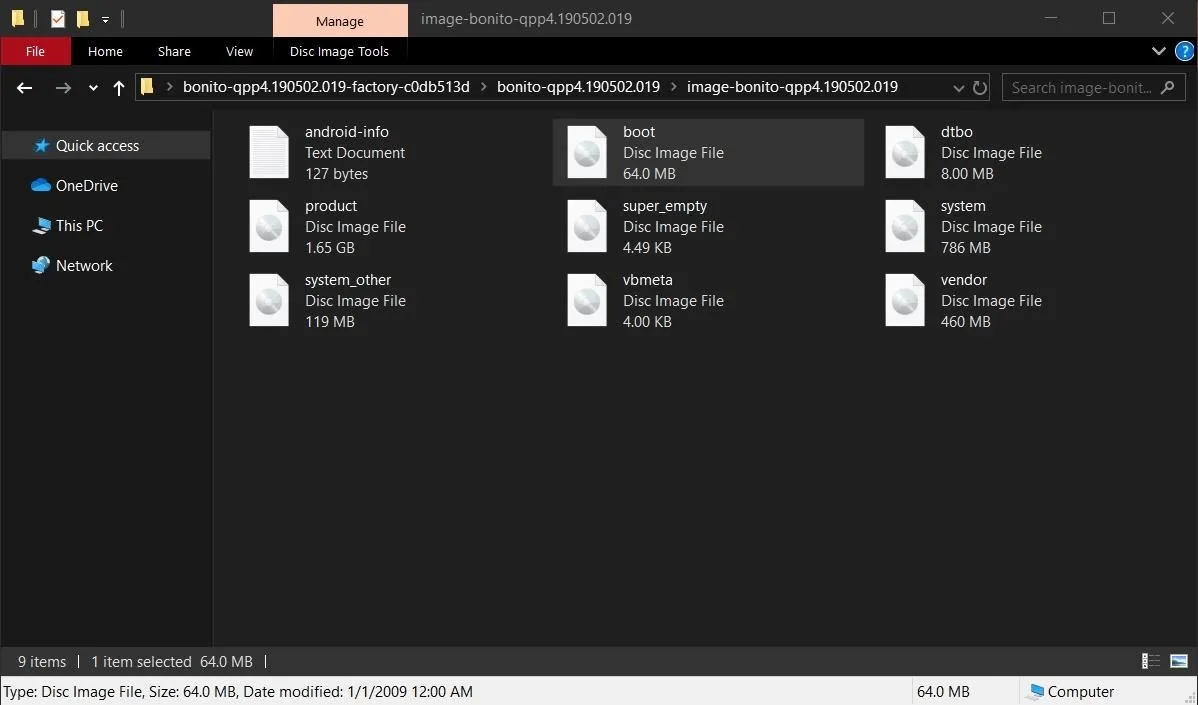The image size is (1198, 705).
Task: Click the 460 MB size text
Action: [x=966, y=322]
